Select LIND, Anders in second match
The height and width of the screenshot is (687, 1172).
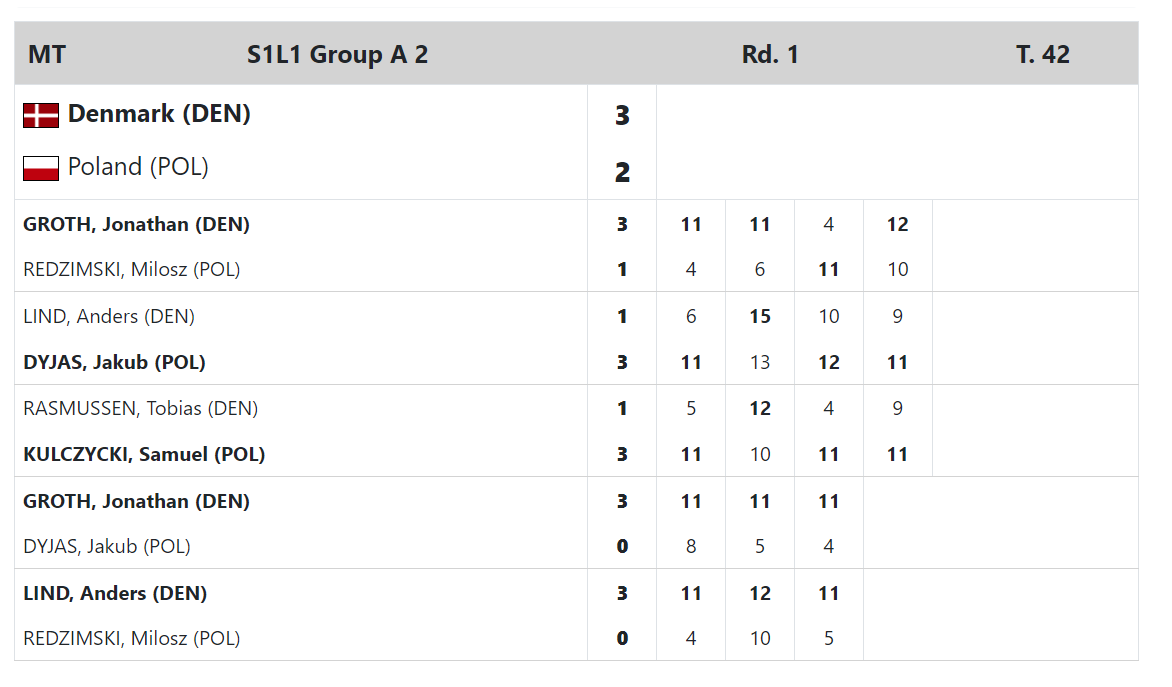click(109, 316)
